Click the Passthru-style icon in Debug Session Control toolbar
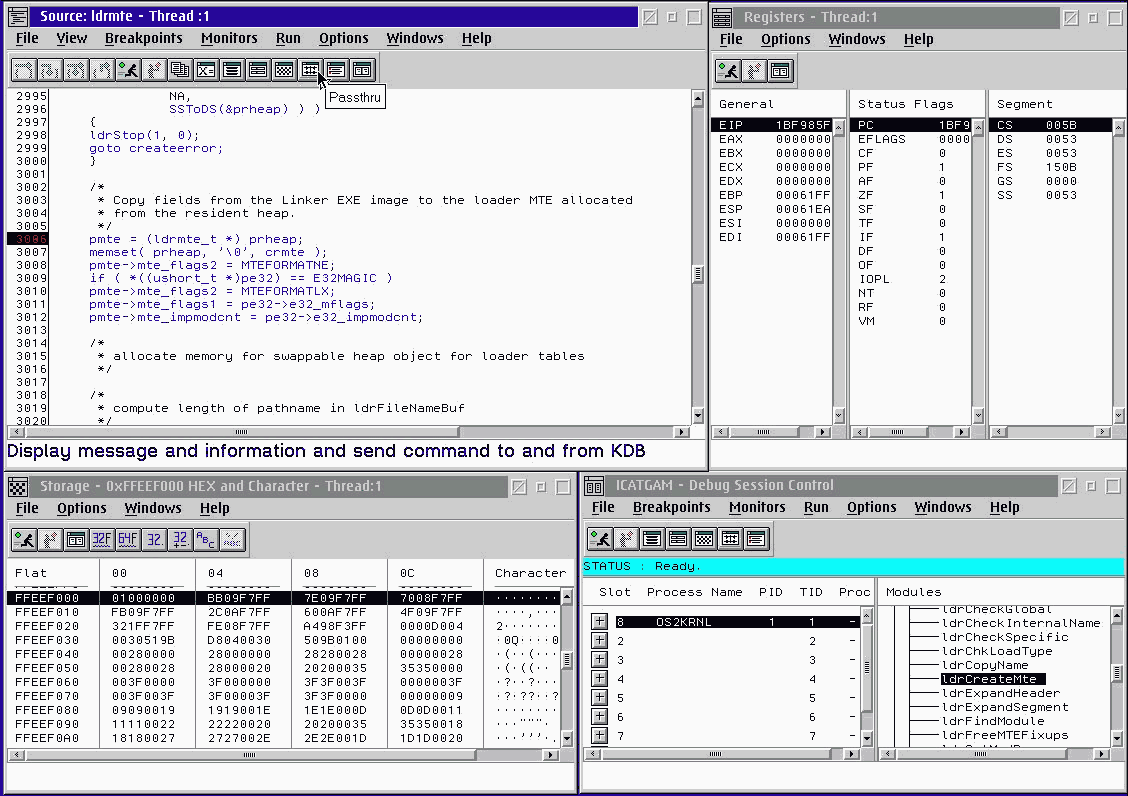This screenshot has height=796, width=1128. [729, 539]
